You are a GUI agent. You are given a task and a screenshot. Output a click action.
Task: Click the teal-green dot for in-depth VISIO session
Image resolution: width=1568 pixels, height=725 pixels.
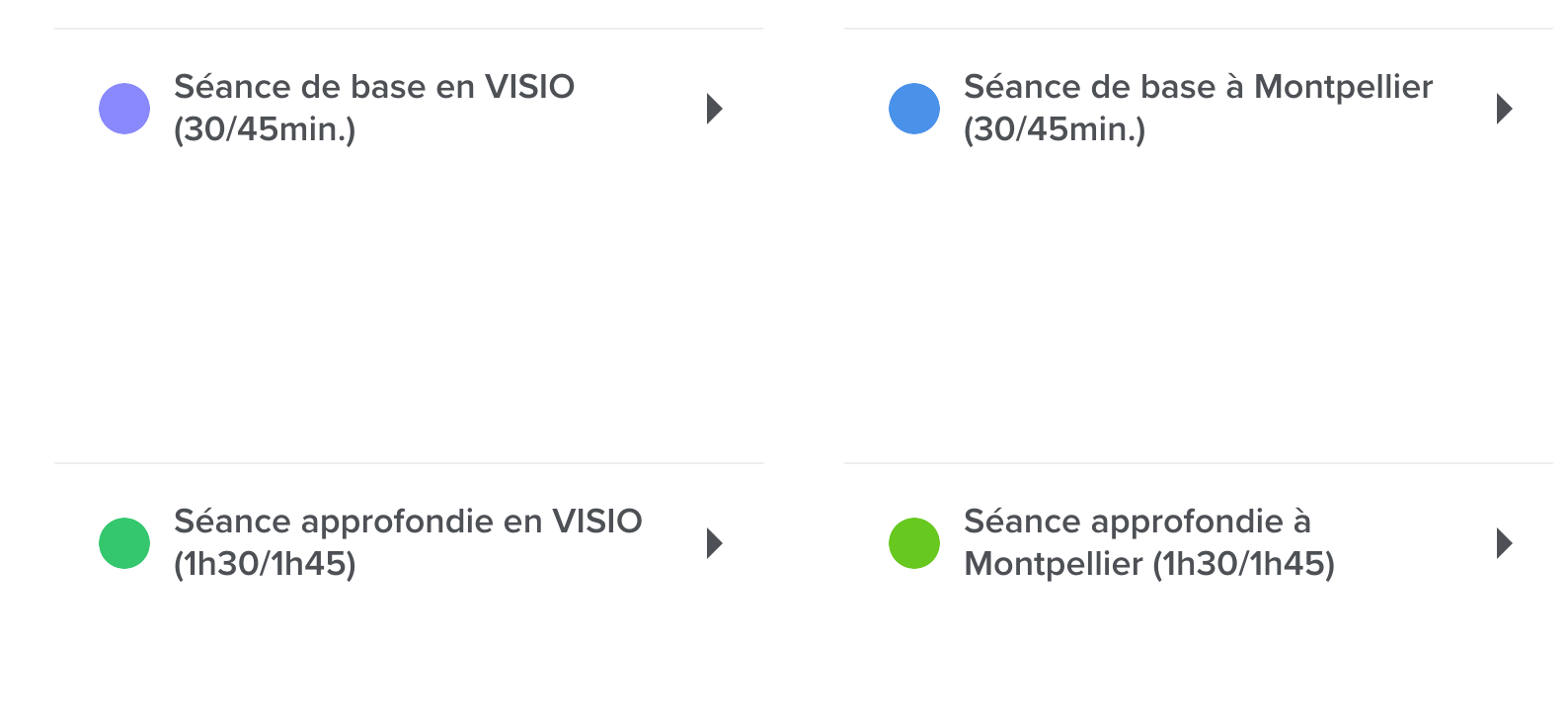coord(124,543)
